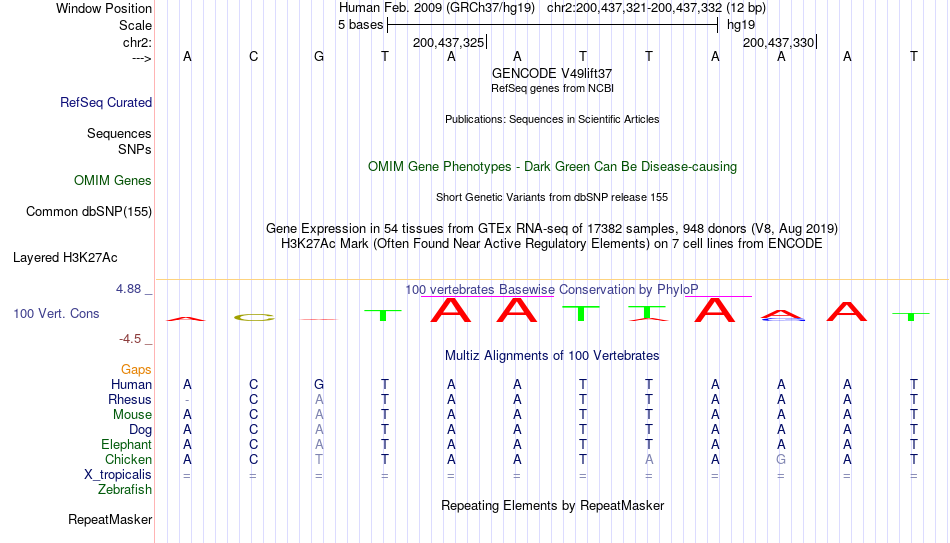Viewport: 950px width, 543px height.
Task: Select the Human species row label
Action: 131,384
